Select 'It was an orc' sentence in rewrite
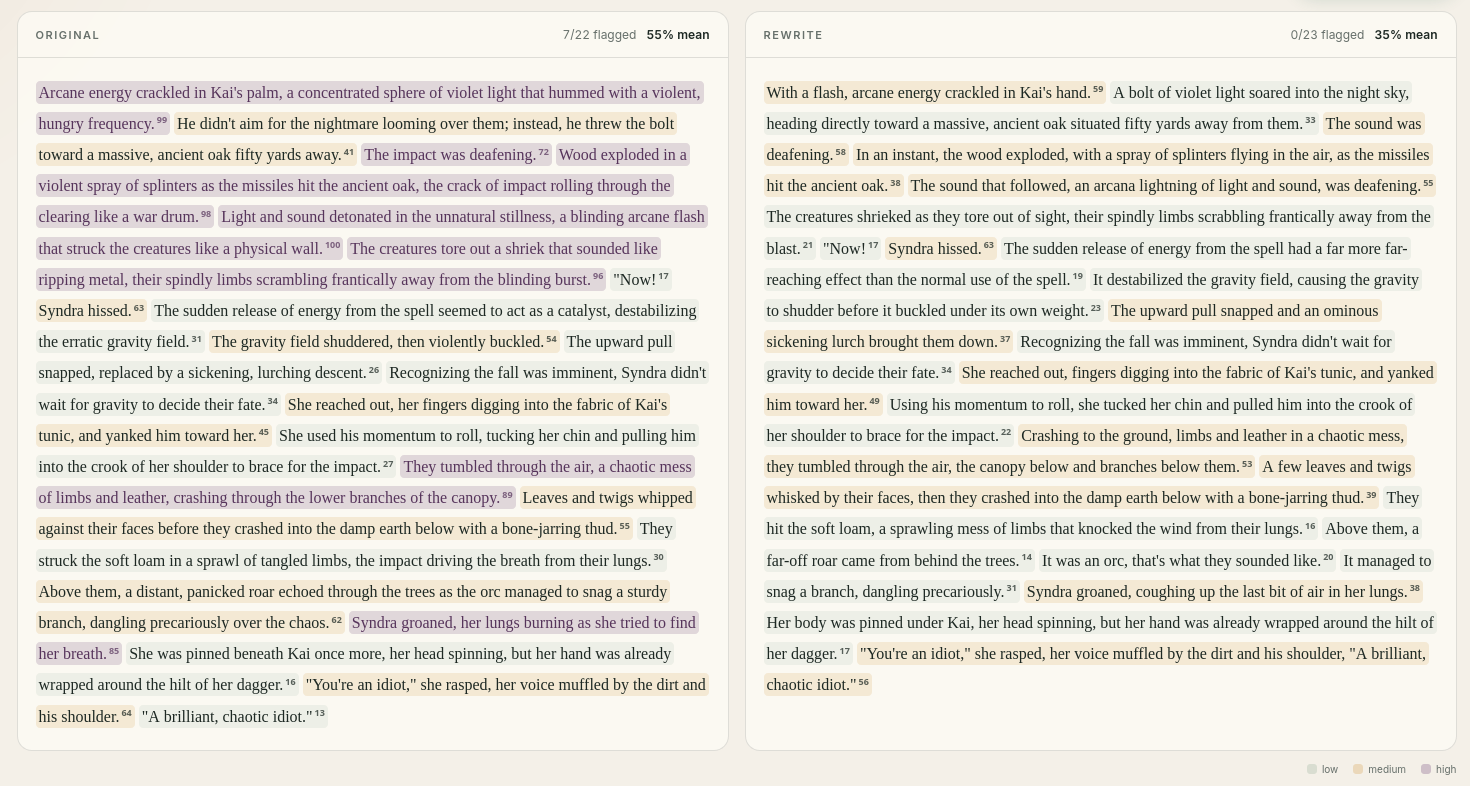This screenshot has width=1470, height=786. [1187, 560]
